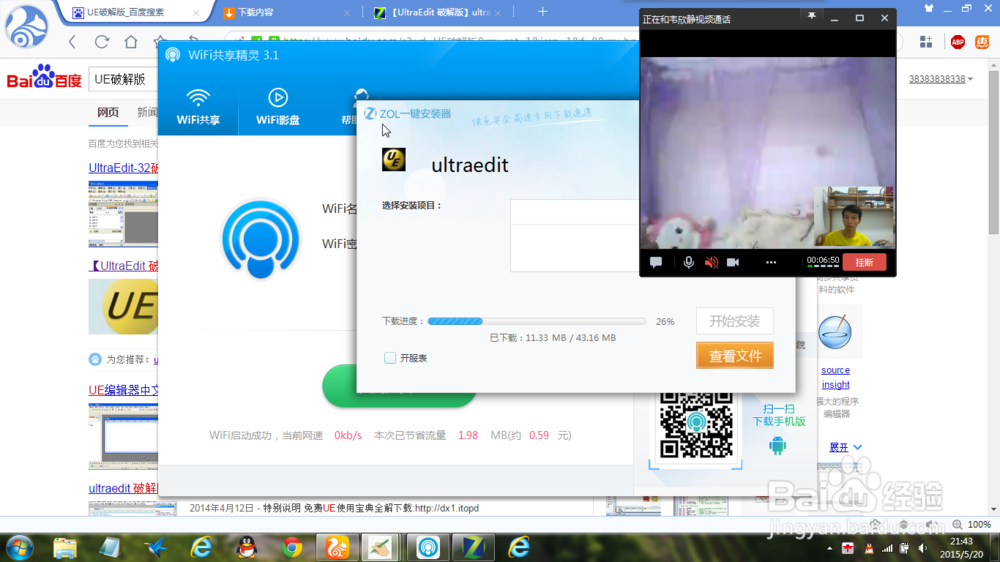
Task: Open QQ penguin from taskbar
Action: tap(247, 548)
